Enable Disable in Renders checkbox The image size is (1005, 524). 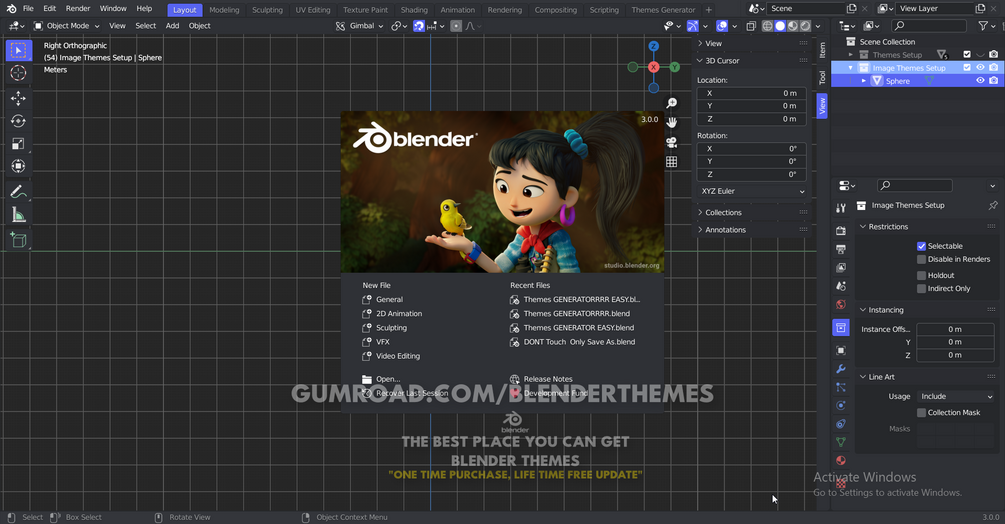[922, 259]
